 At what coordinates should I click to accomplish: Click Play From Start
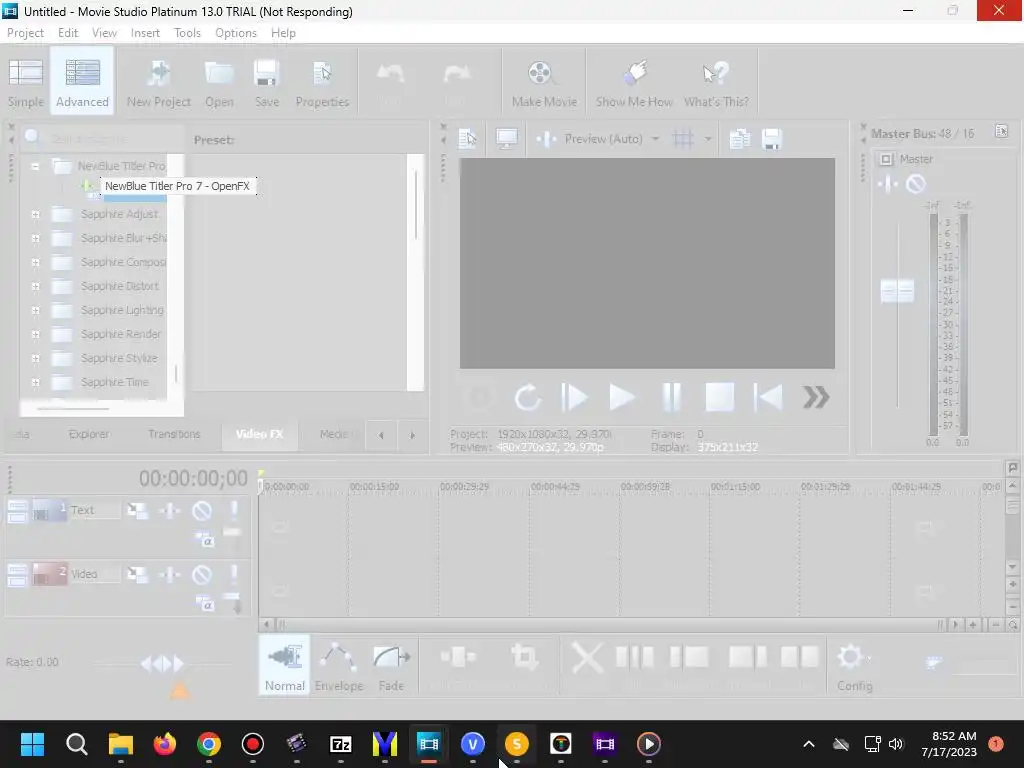tap(575, 397)
